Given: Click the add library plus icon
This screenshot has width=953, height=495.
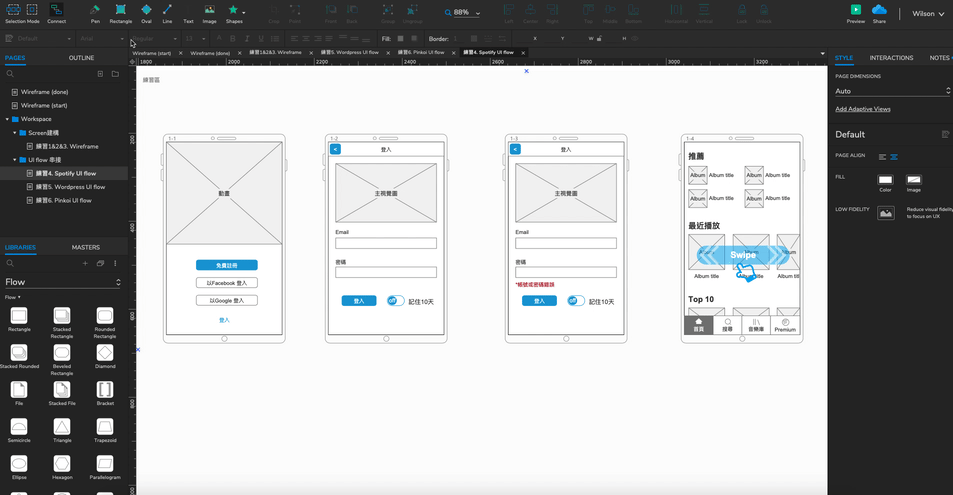Looking at the screenshot, I should point(85,263).
